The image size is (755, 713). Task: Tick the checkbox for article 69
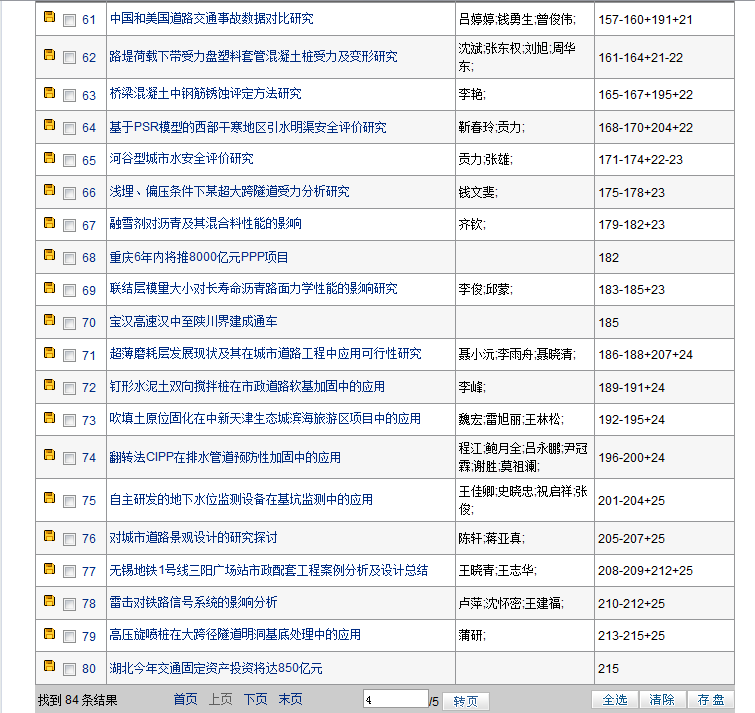pyautogui.click(x=69, y=291)
